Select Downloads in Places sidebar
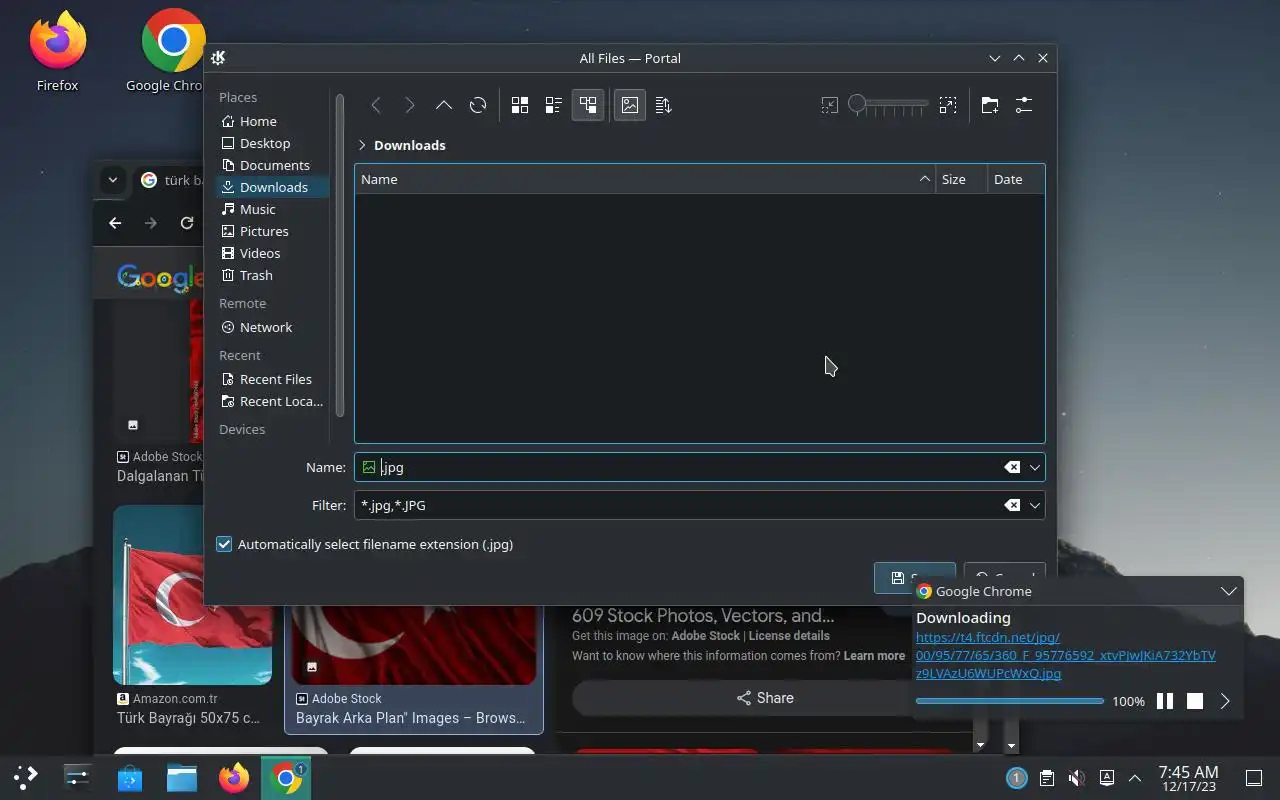The image size is (1280, 800). [272, 187]
